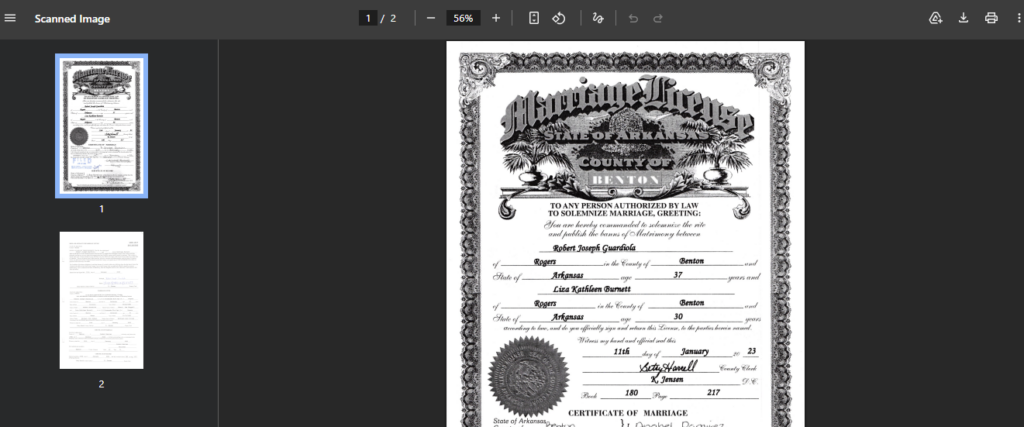Zoom out with the minus button
Image resolution: width=1024 pixels, height=427 pixels.
(430, 18)
